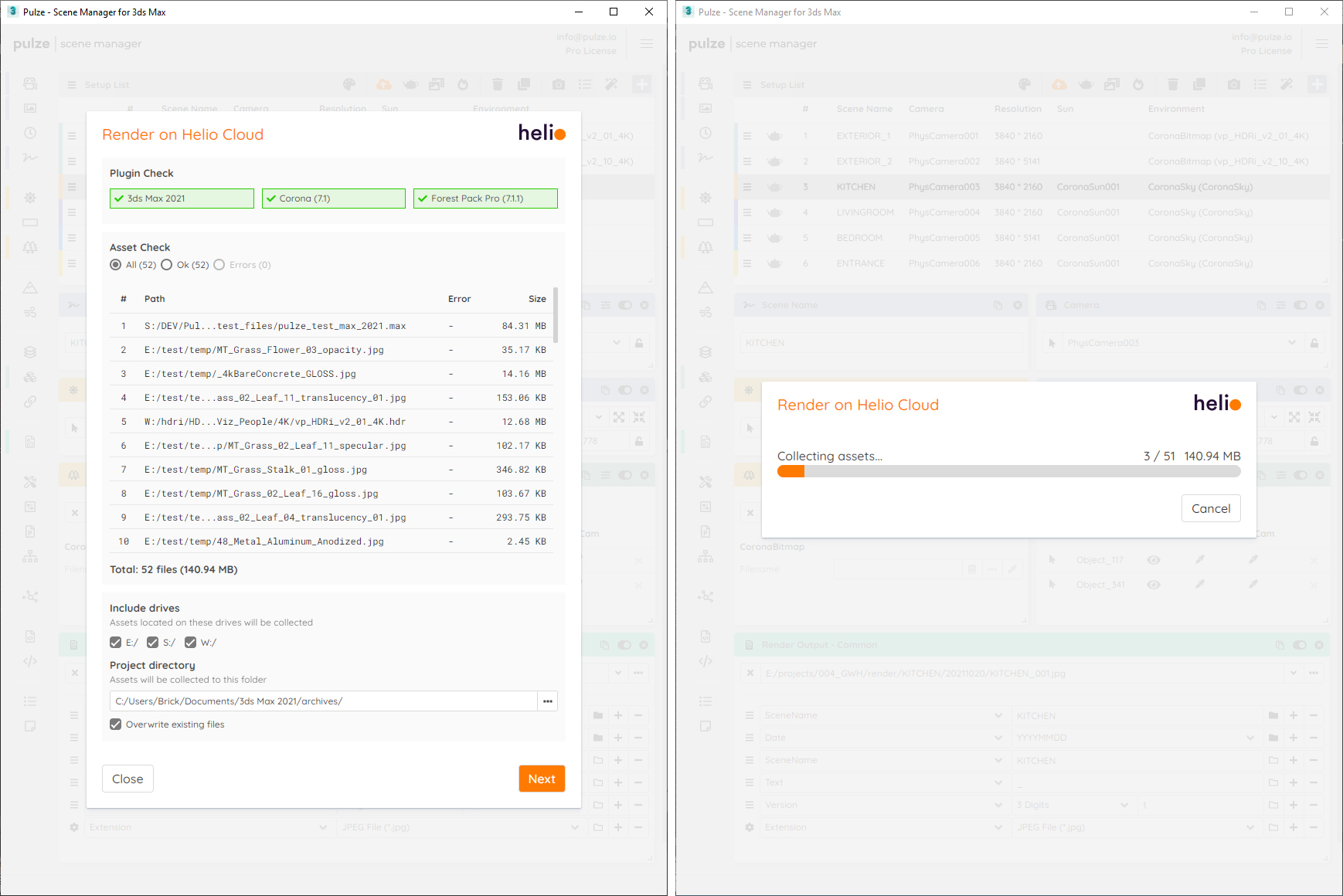Click plus add setup button in right window
The image size is (1343, 896).
click(1317, 84)
